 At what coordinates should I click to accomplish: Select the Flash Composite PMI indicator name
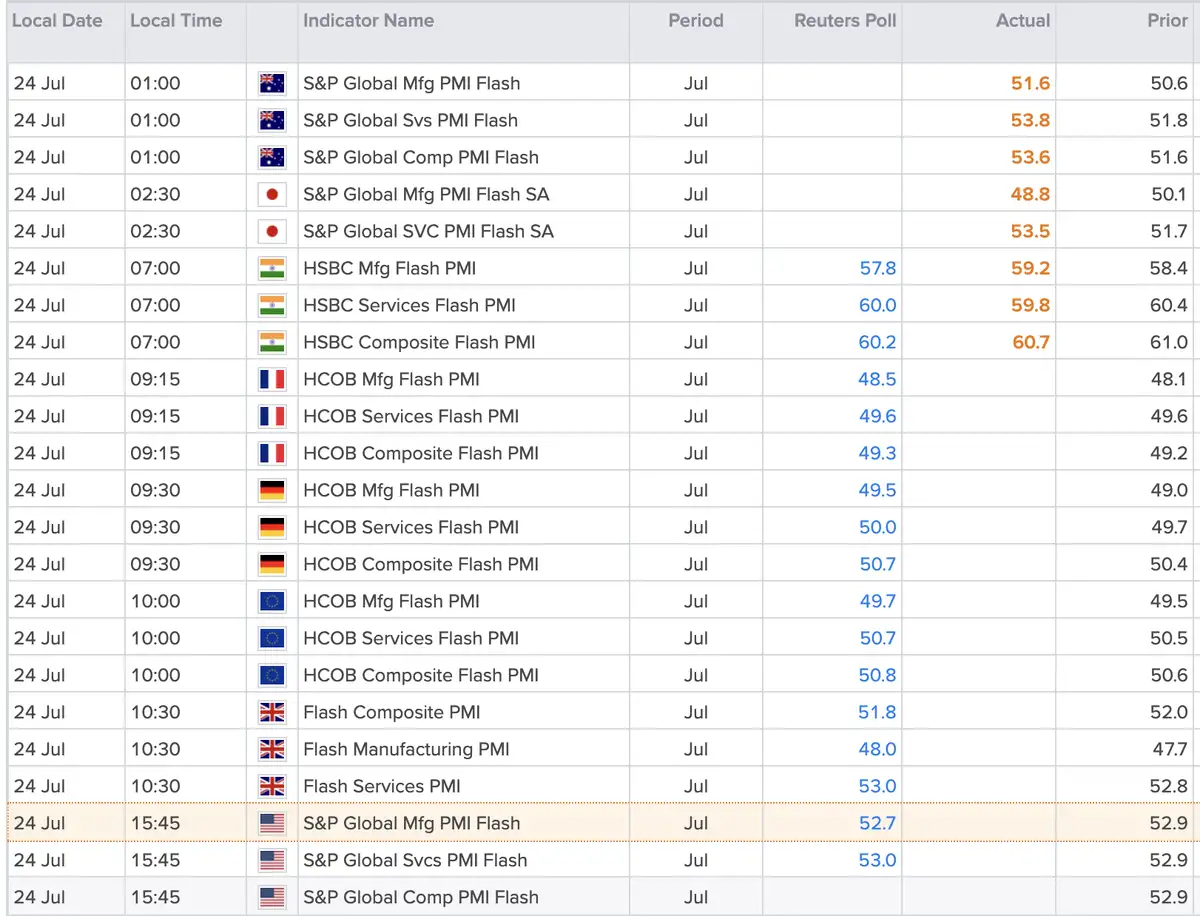pos(392,713)
